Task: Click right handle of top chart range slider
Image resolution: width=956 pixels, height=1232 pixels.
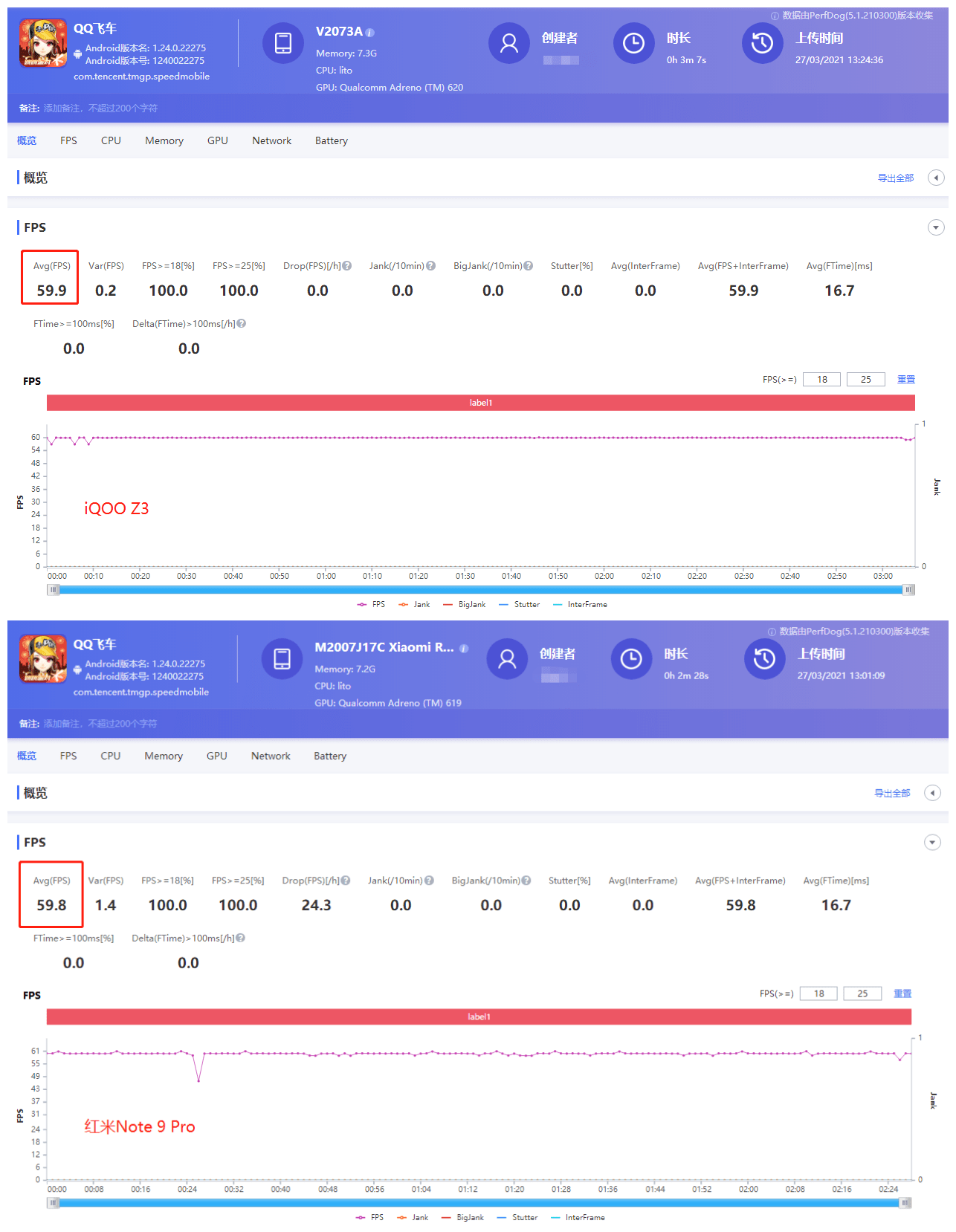Action: pyautogui.click(x=908, y=590)
